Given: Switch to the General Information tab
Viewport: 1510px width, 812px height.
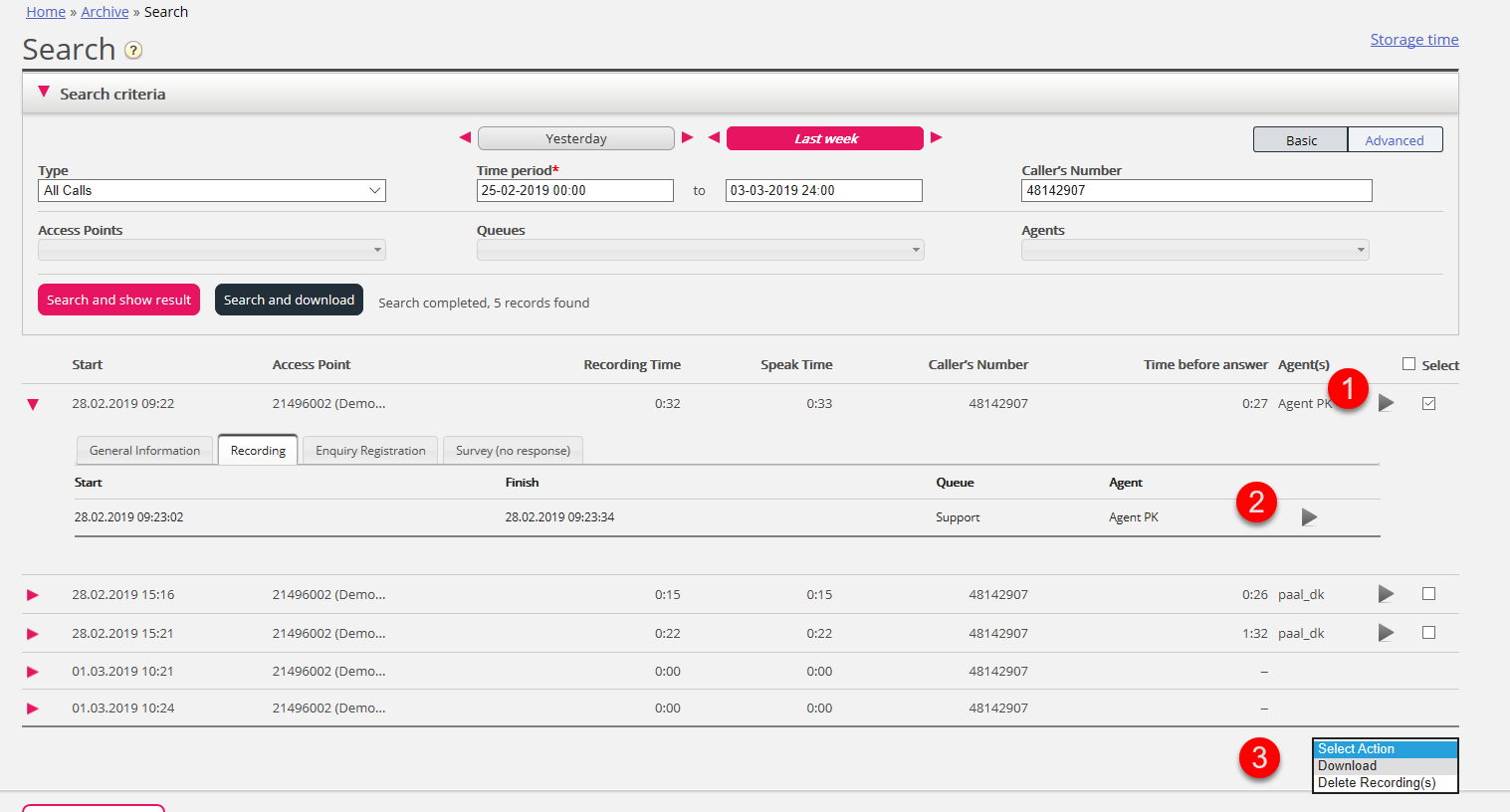Looking at the screenshot, I should tap(144, 451).
